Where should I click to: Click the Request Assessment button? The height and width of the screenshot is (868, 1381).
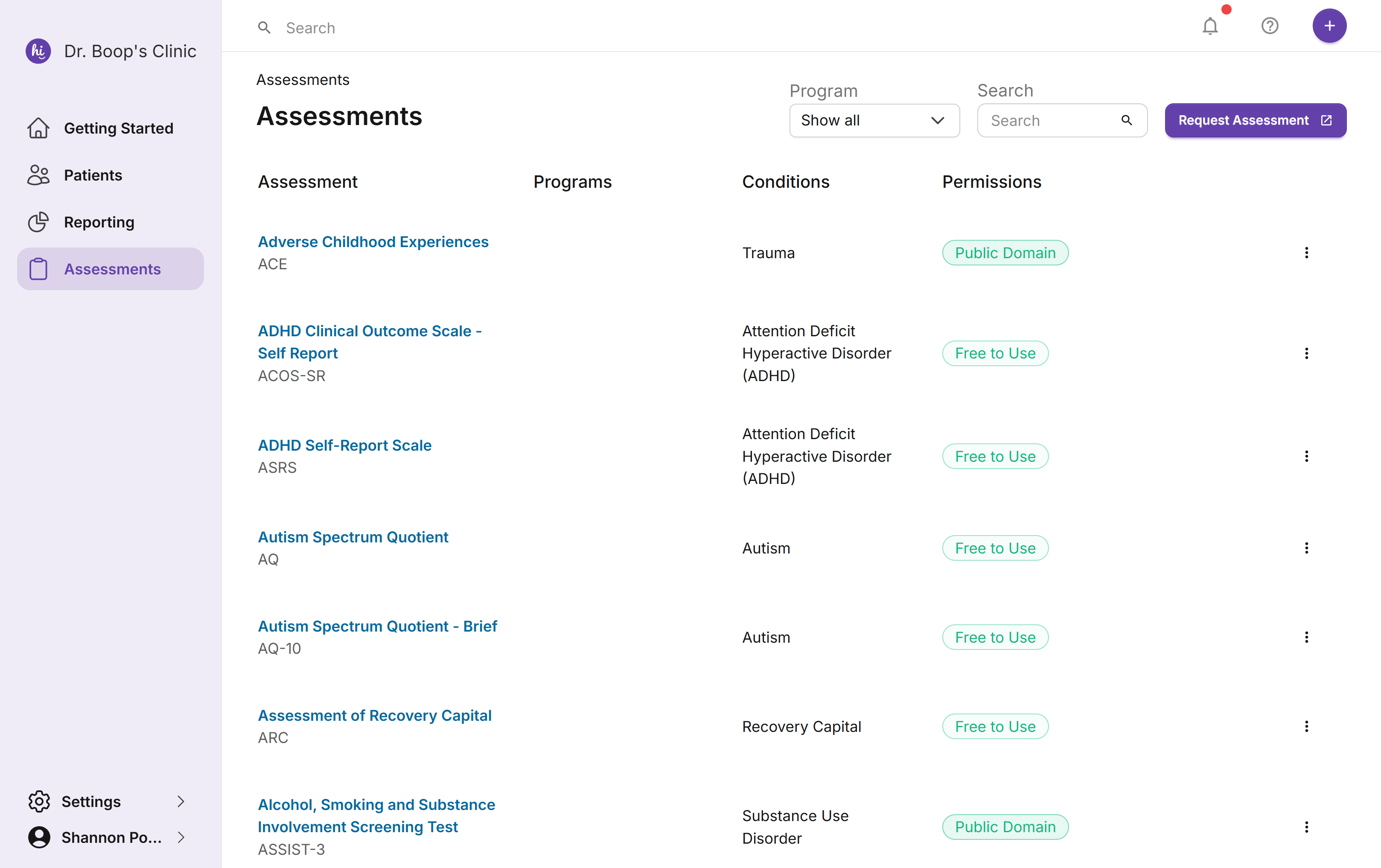(x=1255, y=120)
